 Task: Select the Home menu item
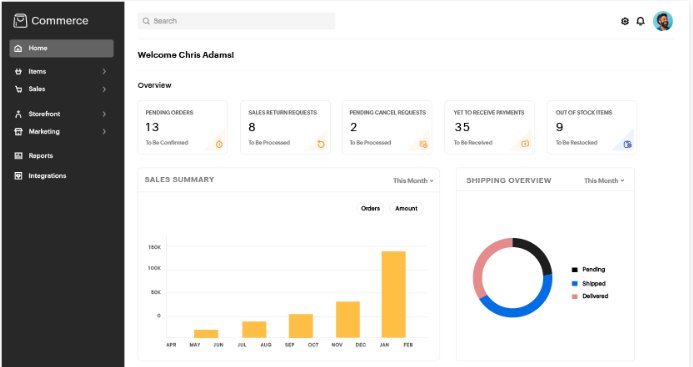pos(61,48)
